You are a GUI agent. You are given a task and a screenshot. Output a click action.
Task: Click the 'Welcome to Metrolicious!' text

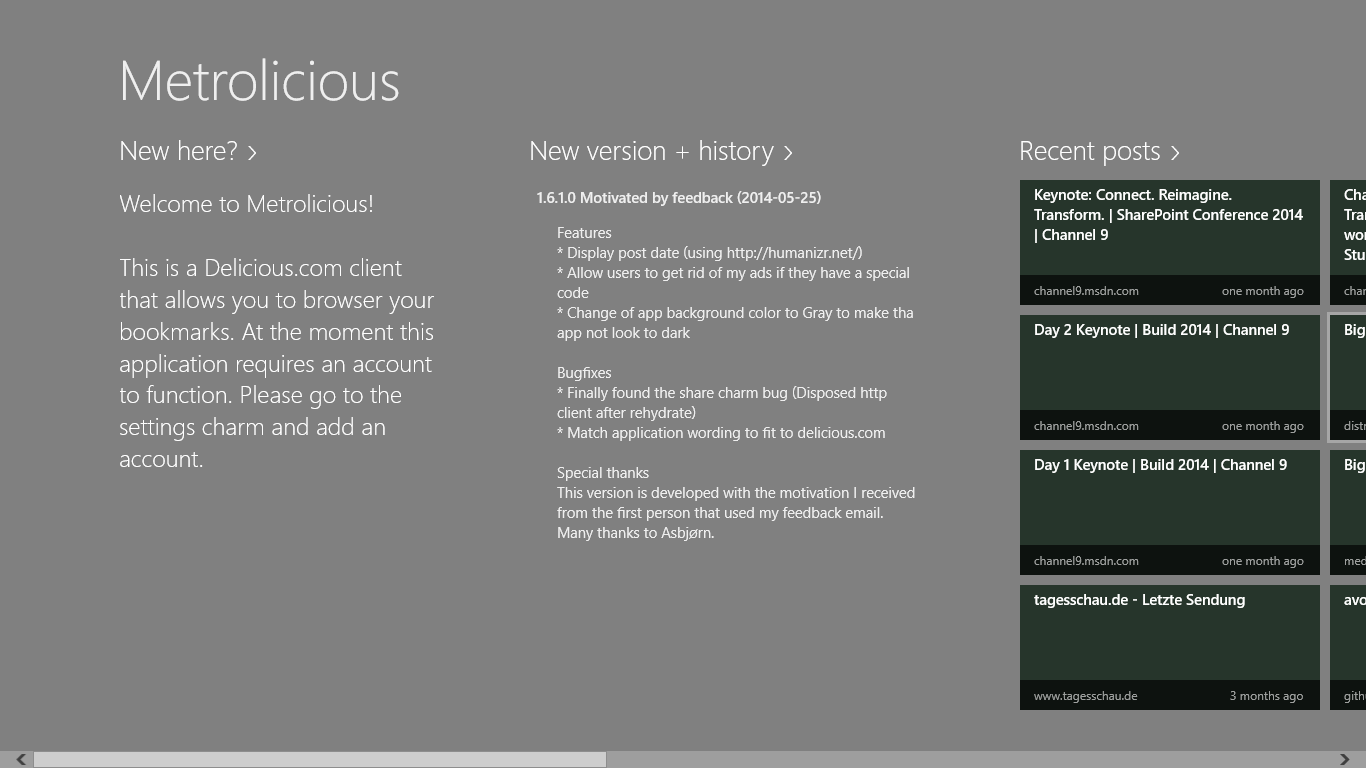click(246, 204)
